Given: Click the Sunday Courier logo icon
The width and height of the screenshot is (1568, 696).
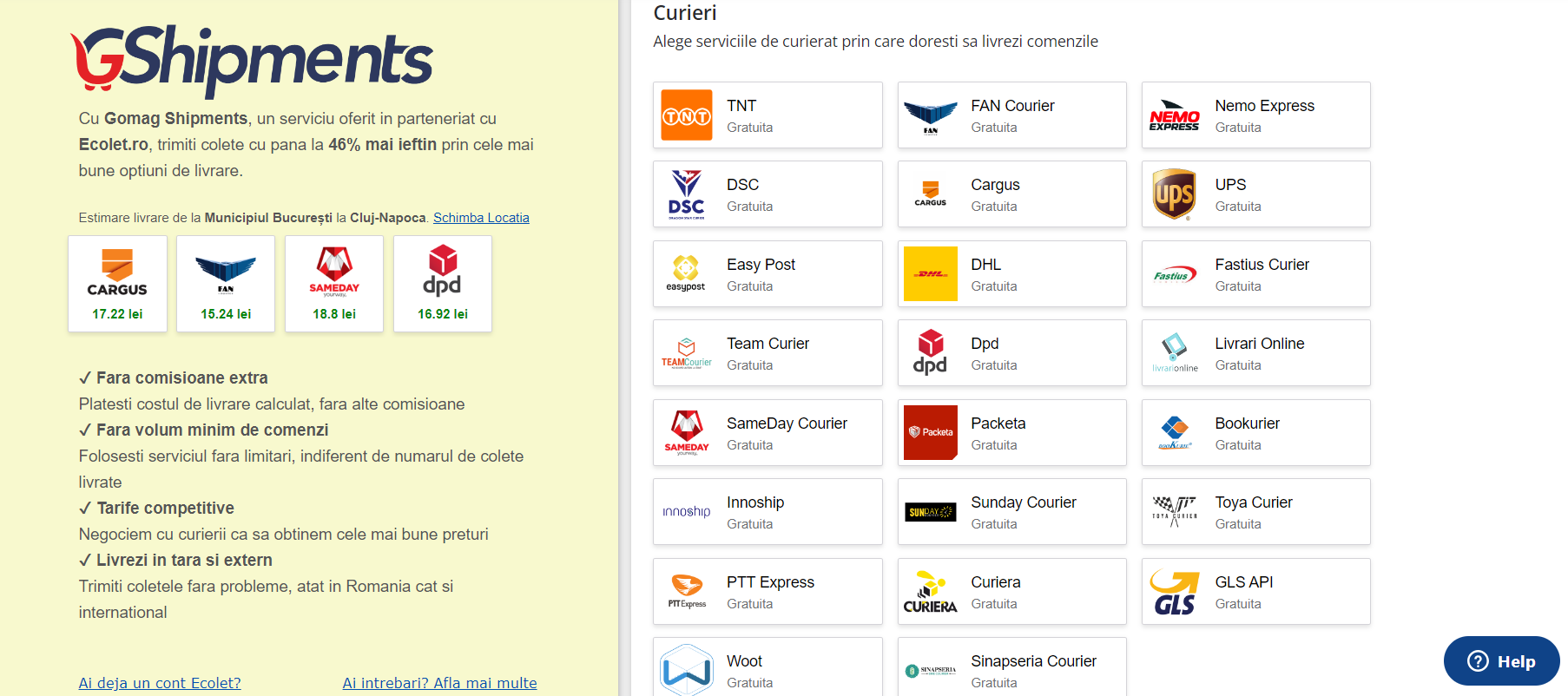Looking at the screenshot, I should coord(930,512).
